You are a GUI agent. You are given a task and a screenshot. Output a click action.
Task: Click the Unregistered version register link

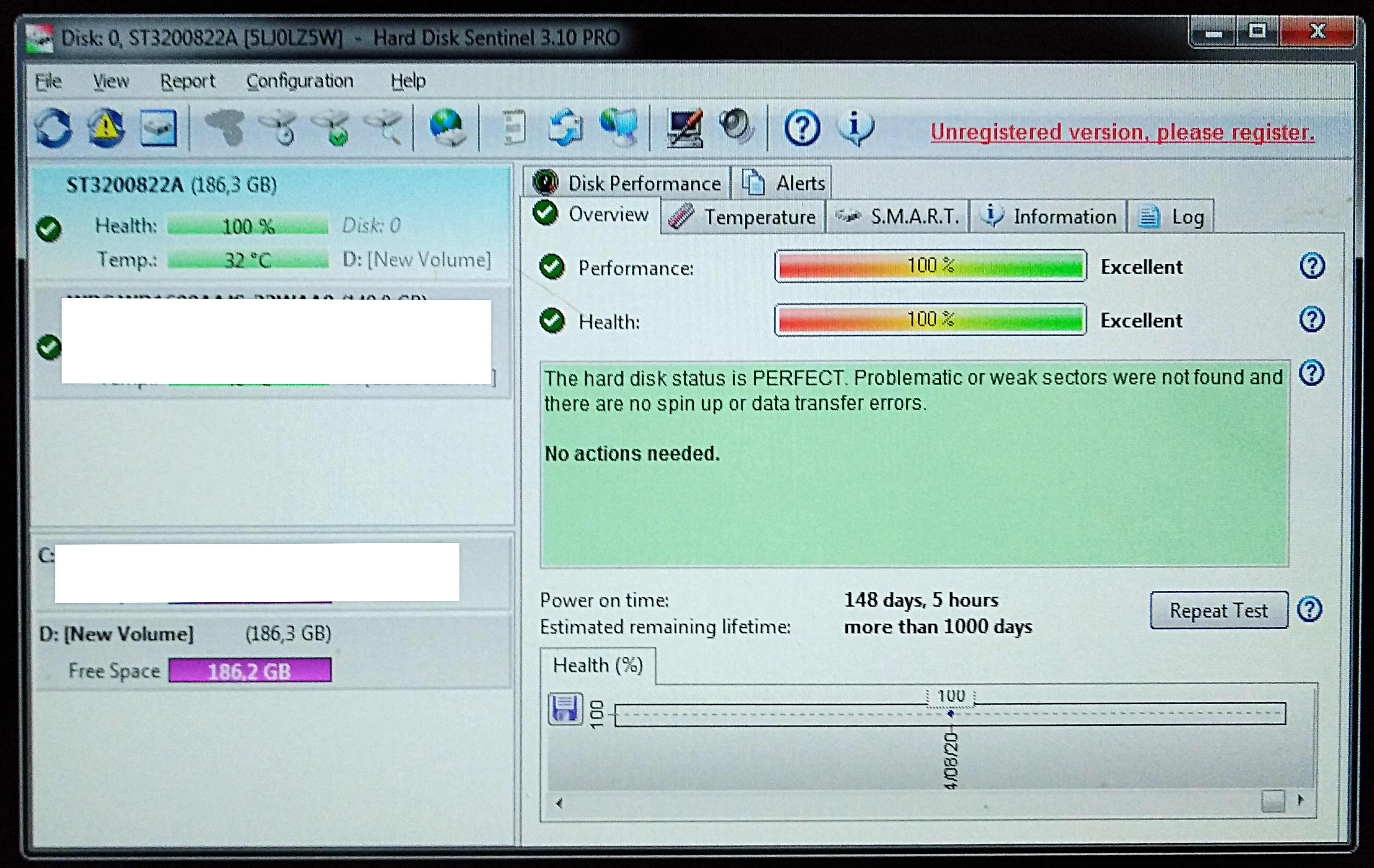[x=1122, y=133]
